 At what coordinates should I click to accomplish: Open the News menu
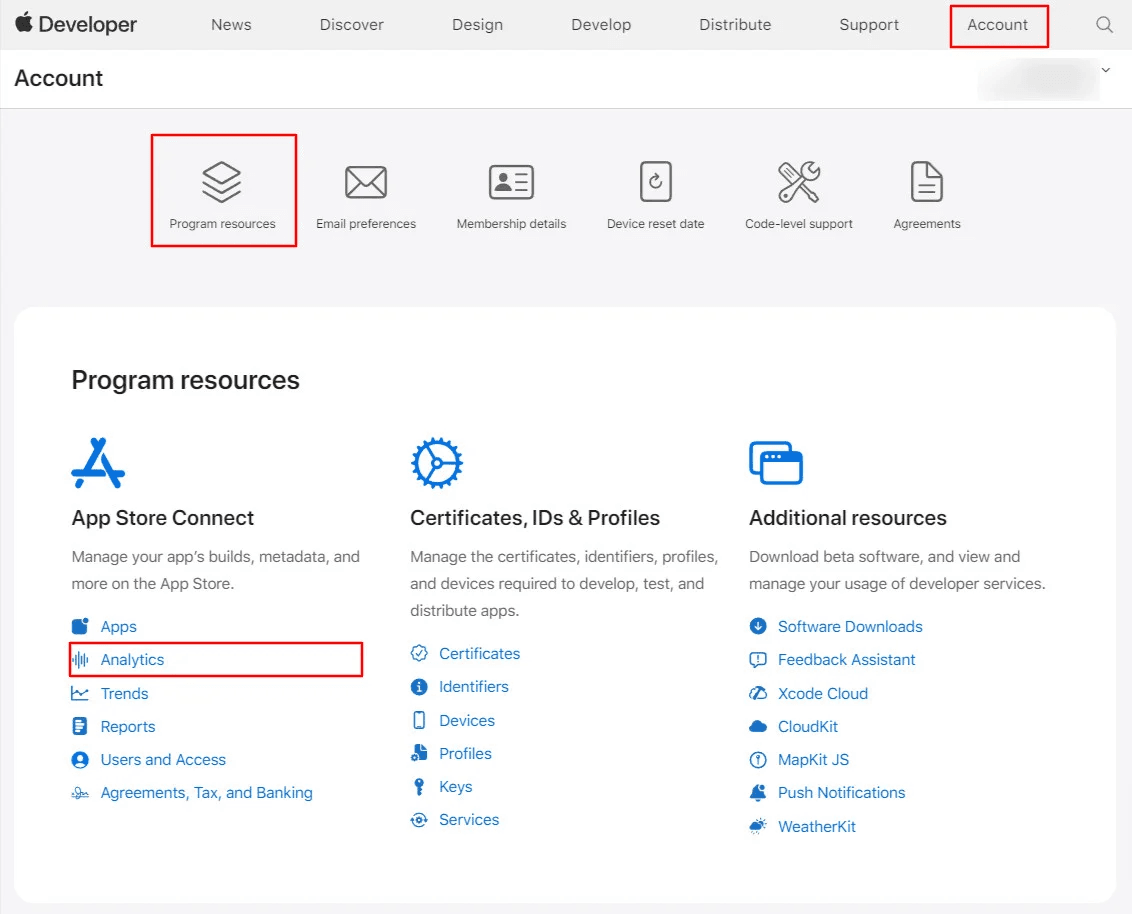point(231,25)
